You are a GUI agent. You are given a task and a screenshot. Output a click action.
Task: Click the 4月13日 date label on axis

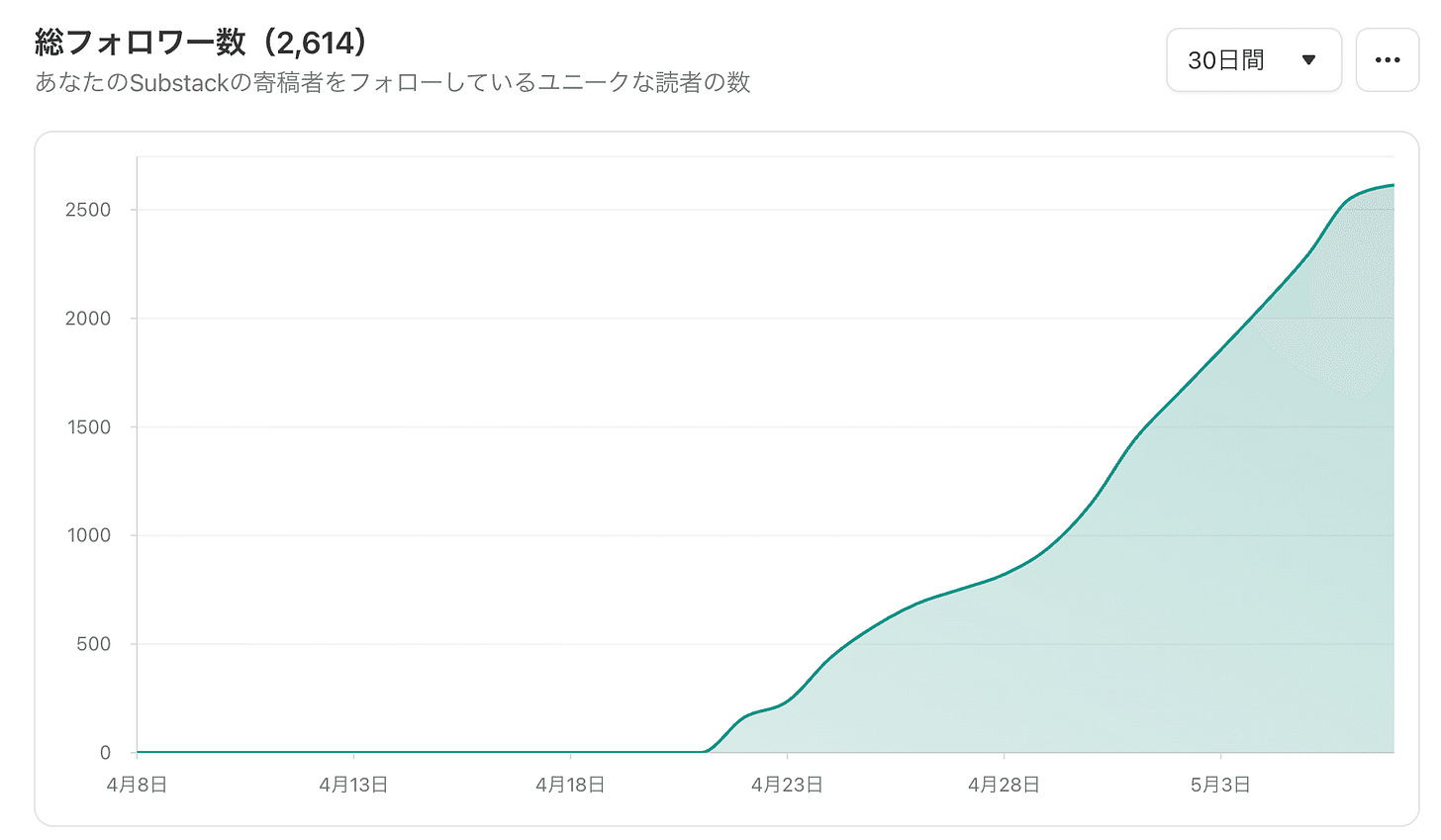353,785
